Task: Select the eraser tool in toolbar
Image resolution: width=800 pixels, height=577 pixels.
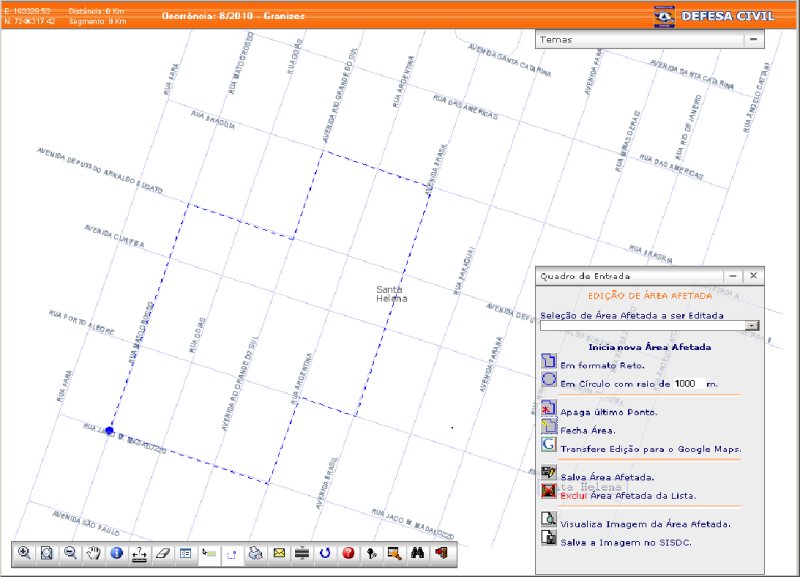Action: tap(162, 552)
